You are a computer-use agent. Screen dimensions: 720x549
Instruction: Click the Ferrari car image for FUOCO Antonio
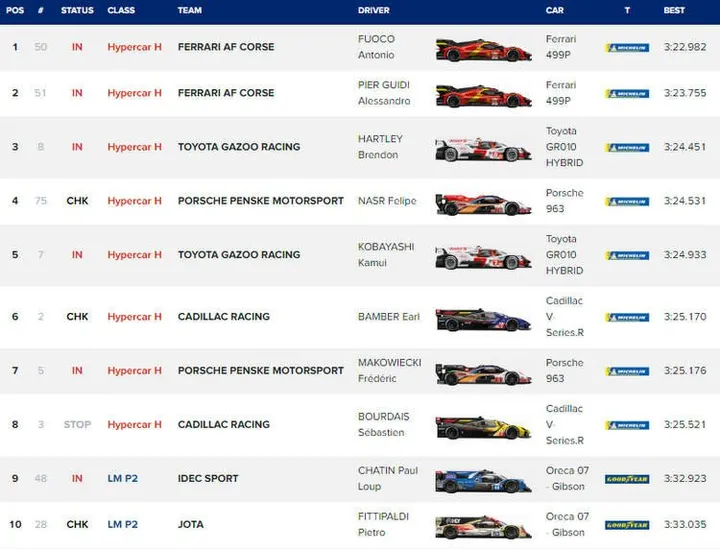tap(484, 49)
